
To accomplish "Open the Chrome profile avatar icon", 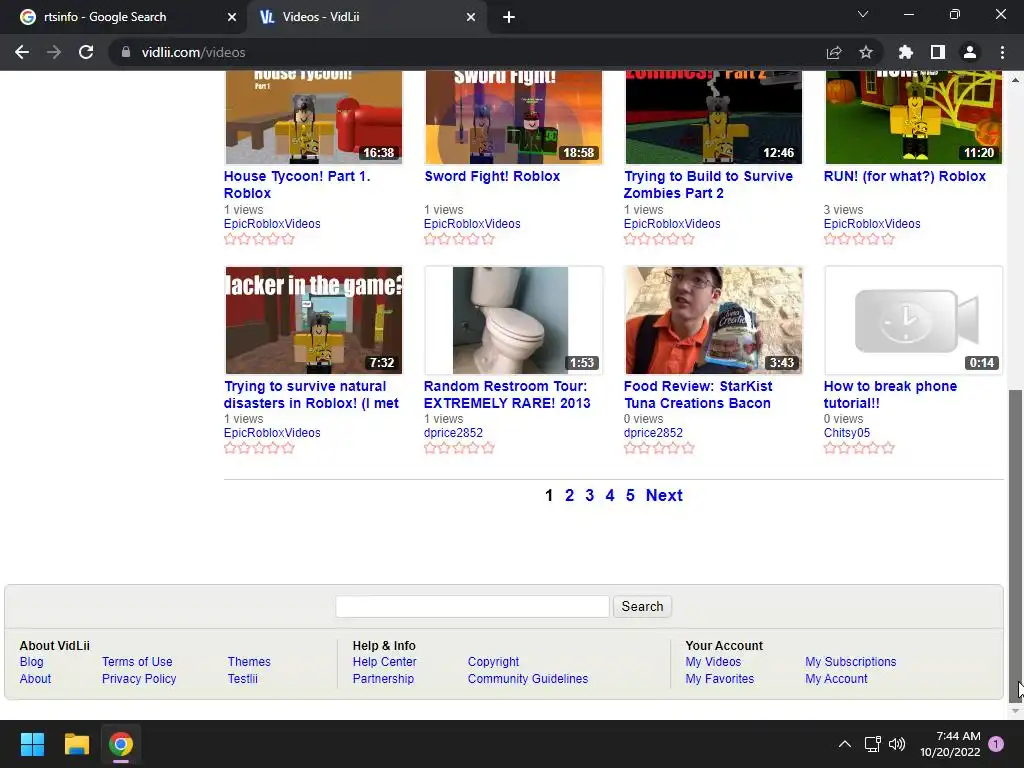I will [970, 52].
